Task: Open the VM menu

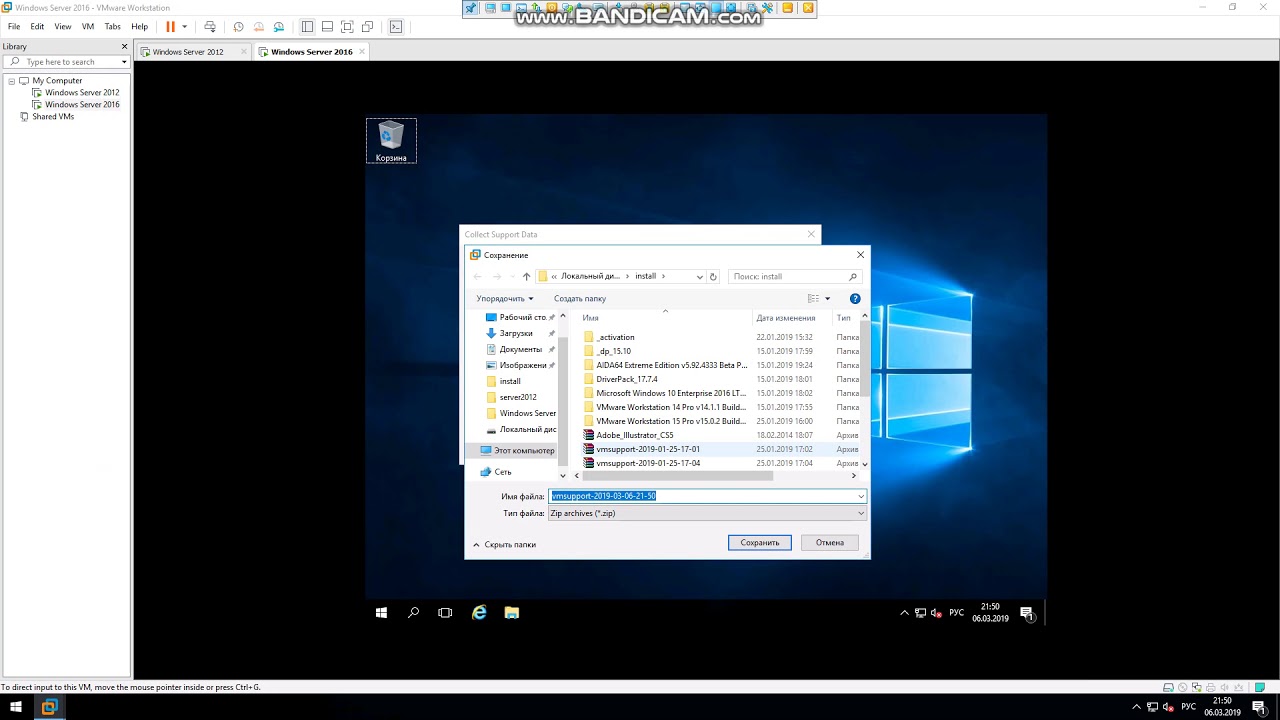Action: click(88, 27)
